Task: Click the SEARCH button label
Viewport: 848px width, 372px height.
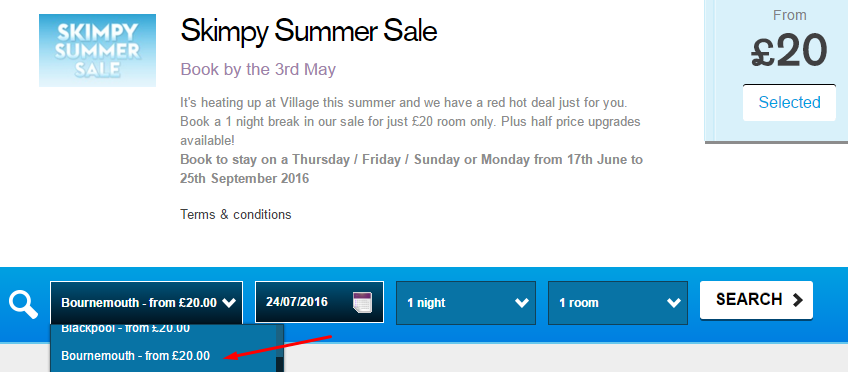Action: click(749, 300)
